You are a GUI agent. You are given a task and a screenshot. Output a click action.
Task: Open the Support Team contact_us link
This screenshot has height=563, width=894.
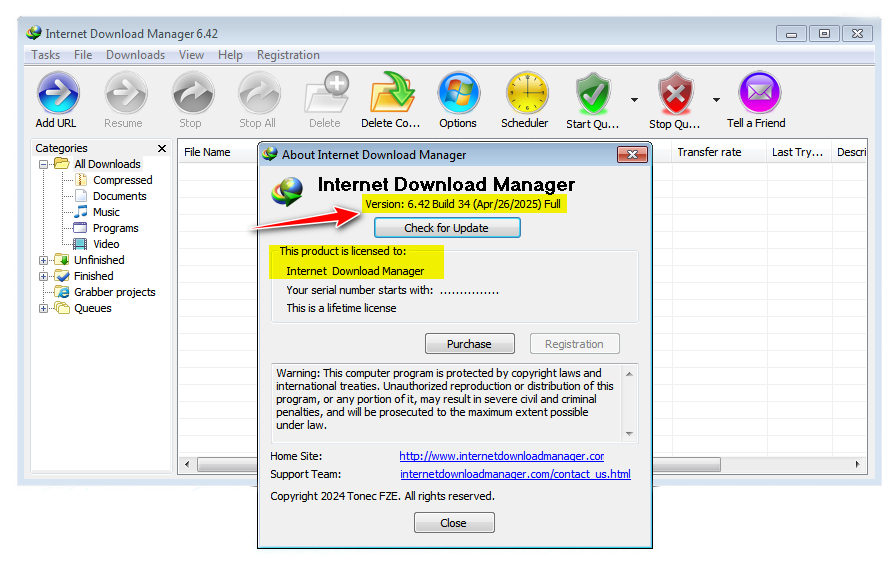tap(515, 474)
